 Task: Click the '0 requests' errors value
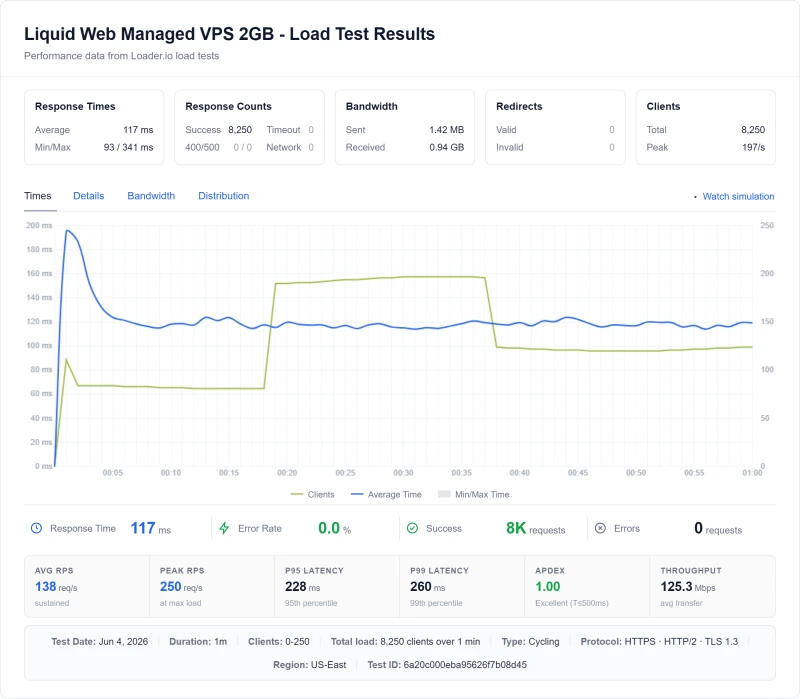718,528
